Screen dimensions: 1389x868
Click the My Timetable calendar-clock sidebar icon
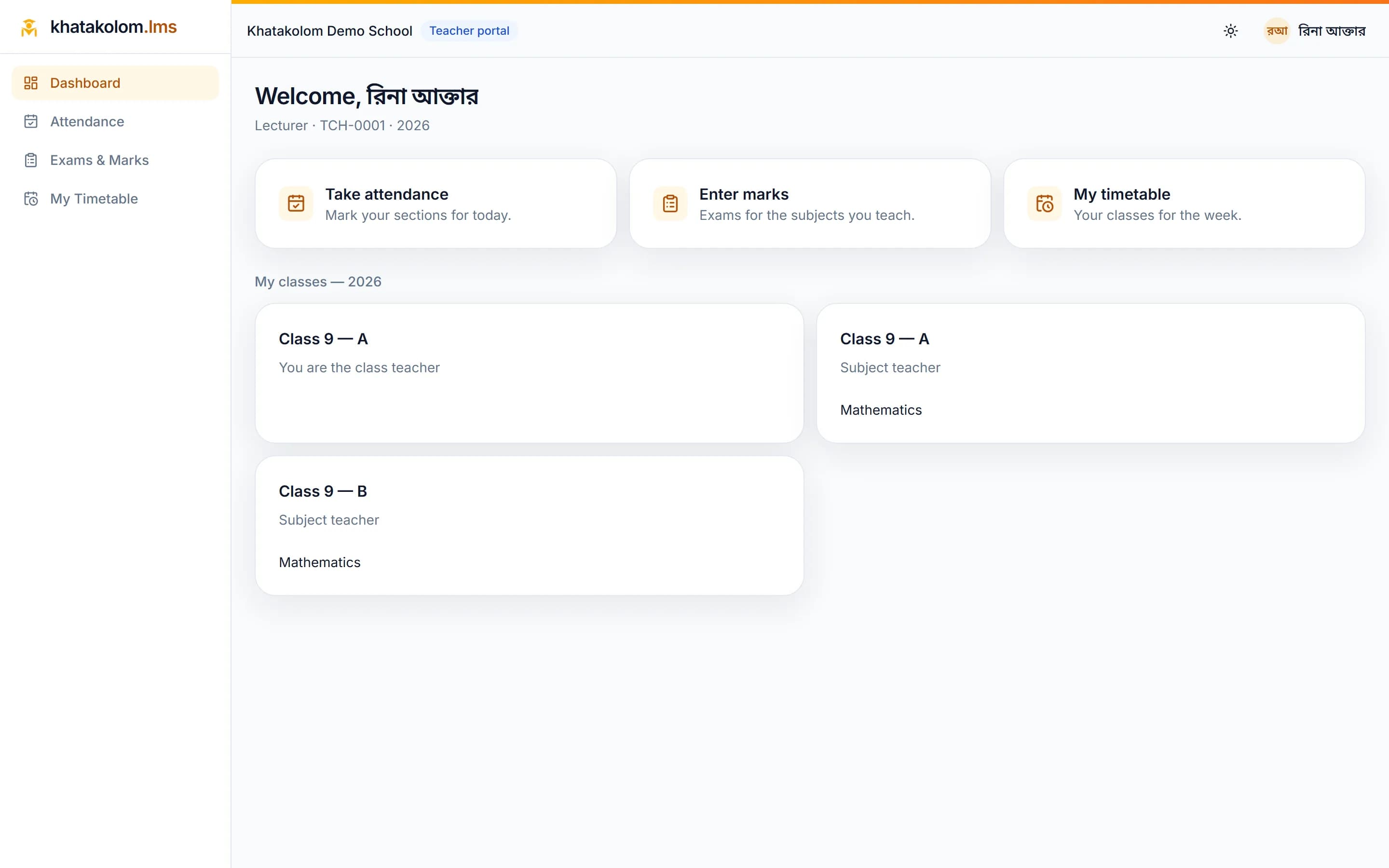pyautogui.click(x=31, y=199)
